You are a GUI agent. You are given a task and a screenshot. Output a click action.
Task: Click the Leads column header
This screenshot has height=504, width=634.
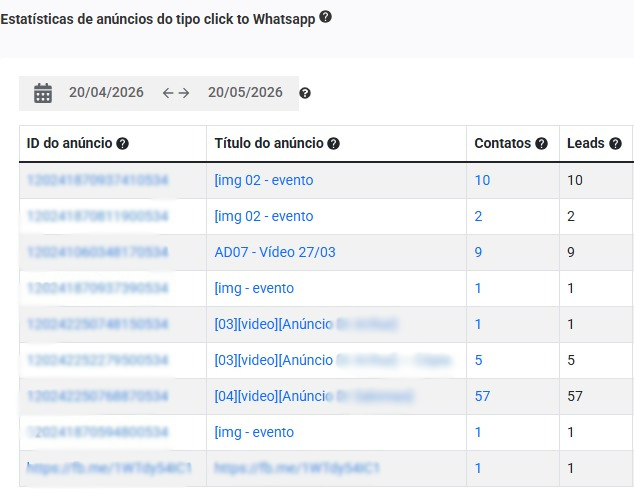click(x=585, y=143)
